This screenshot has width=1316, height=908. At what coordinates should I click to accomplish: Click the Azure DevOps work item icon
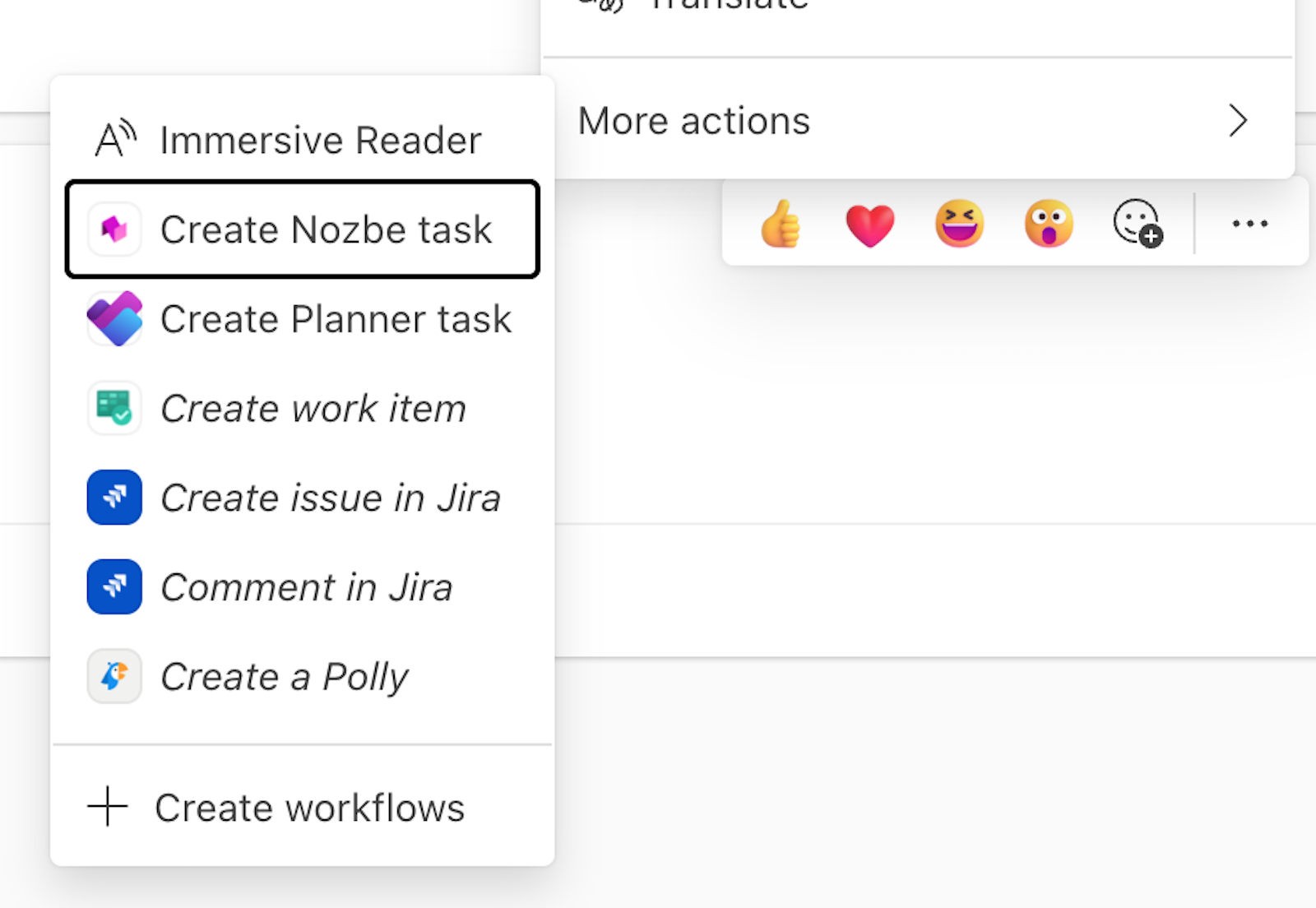(x=114, y=408)
